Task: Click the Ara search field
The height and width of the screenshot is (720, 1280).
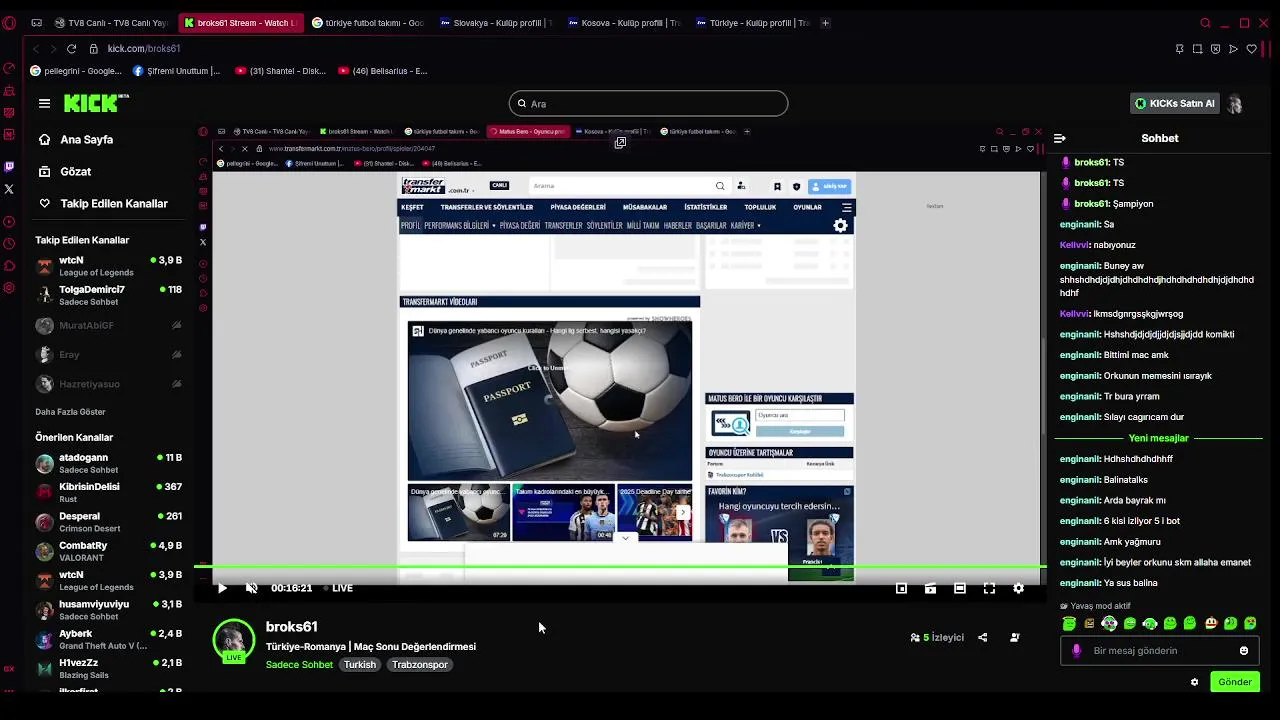Action: point(648,104)
